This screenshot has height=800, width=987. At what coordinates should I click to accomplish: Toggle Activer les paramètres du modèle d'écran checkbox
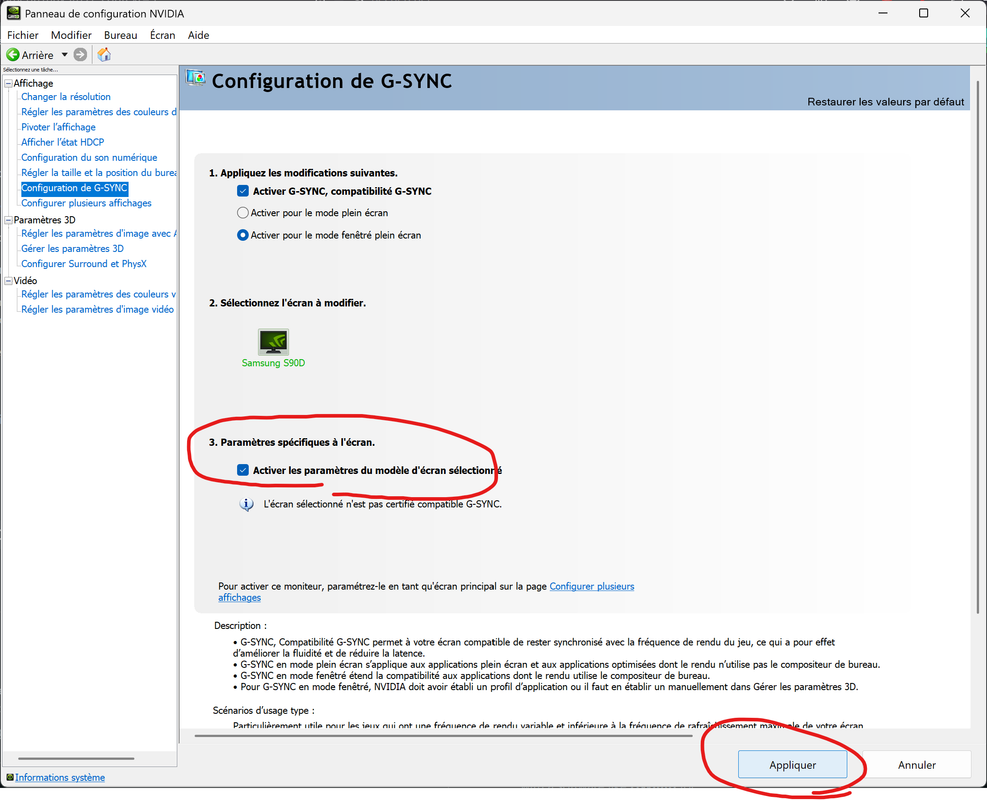[x=243, y=470]
